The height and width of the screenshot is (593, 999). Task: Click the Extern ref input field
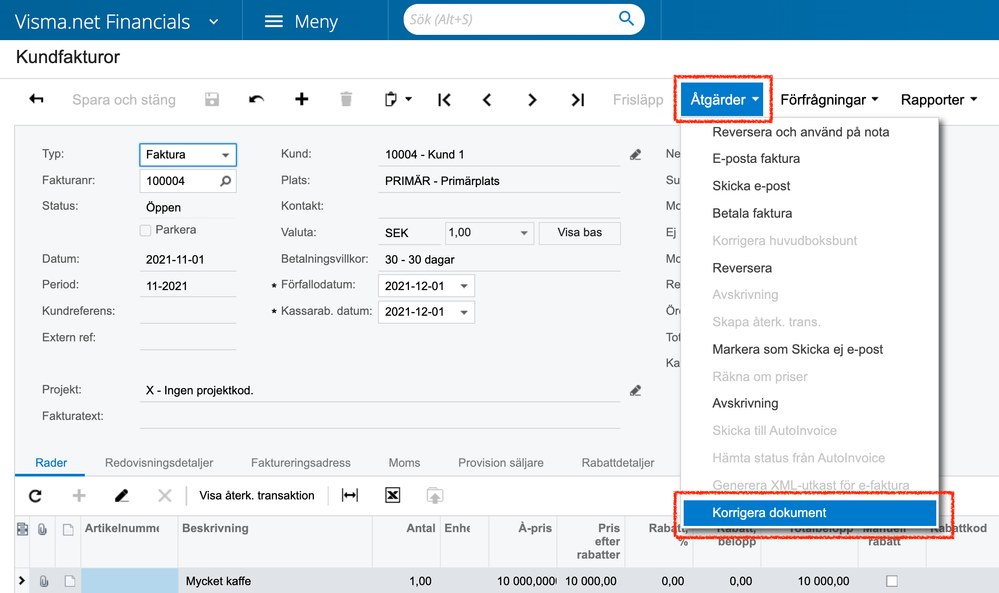tap(187, 338)
